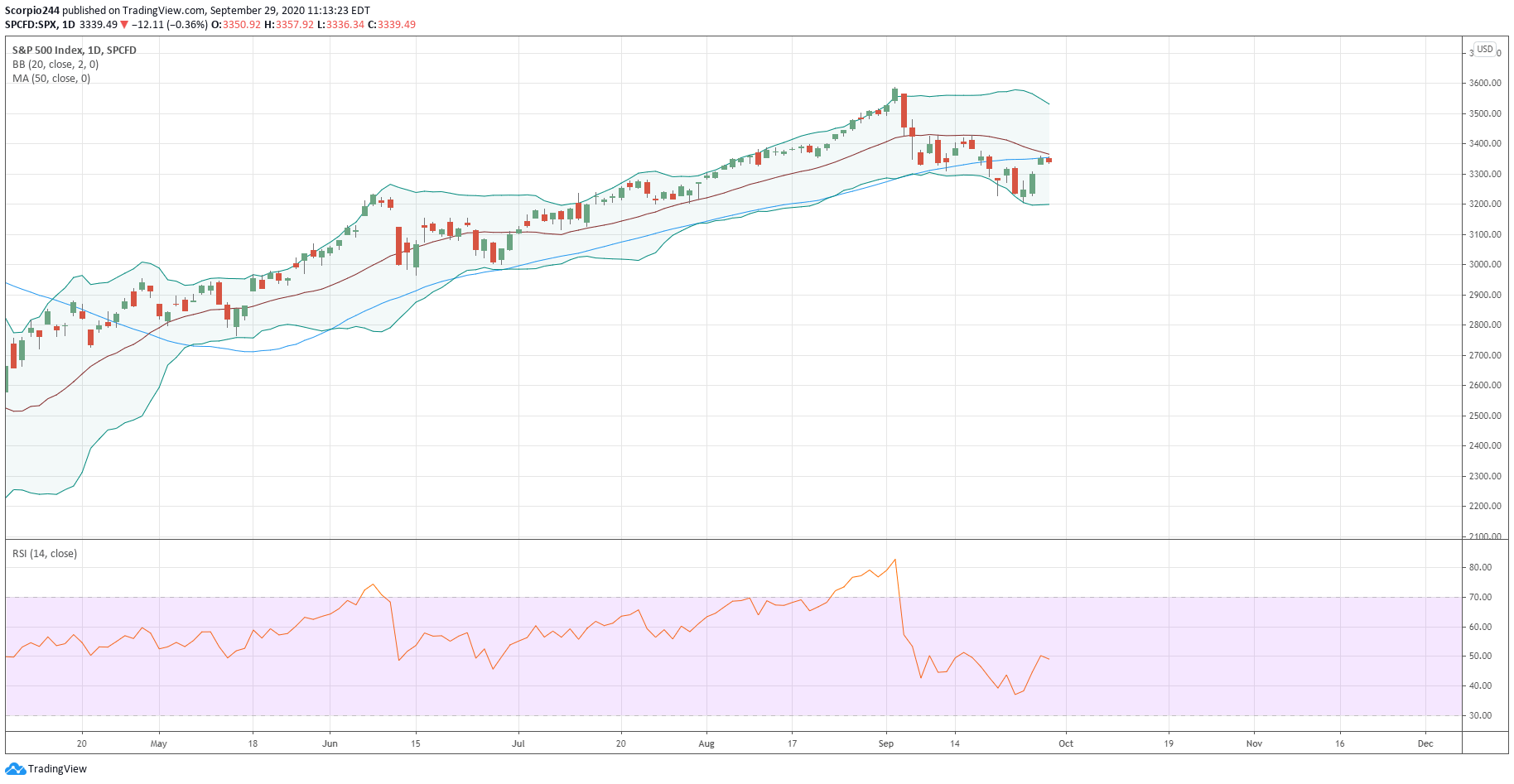Click the Jun label on time axis
The image size is (1514, 784).
(x=330, y=743)
